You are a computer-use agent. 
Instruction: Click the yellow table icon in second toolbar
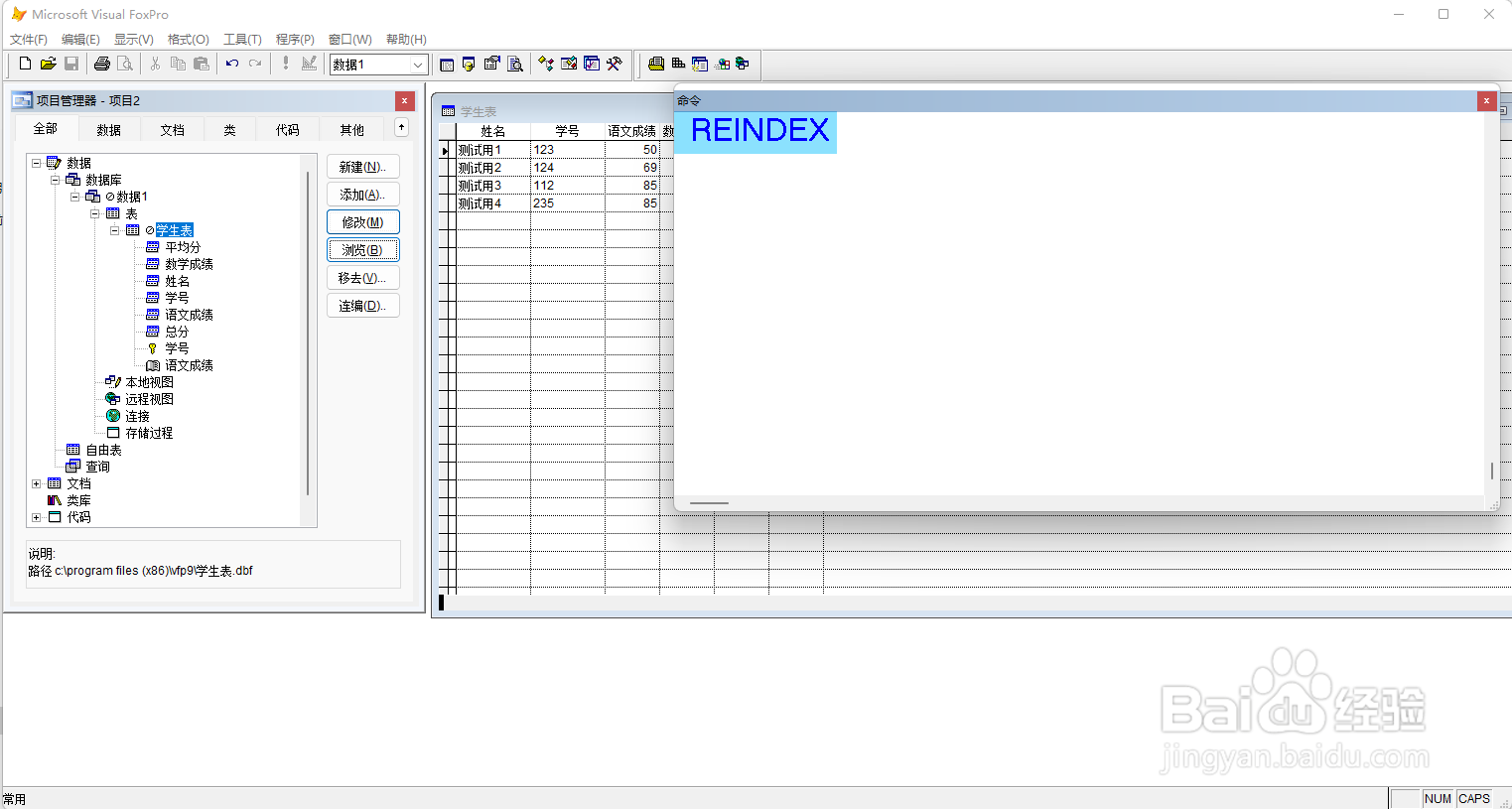(x=656, y=64)
